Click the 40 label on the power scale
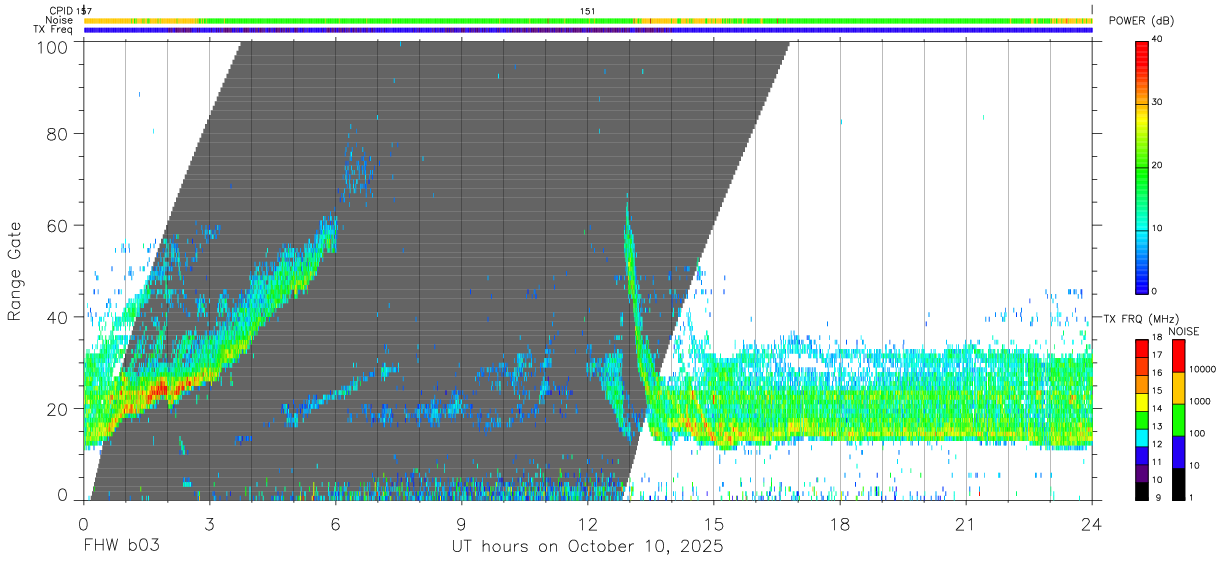The height and width of the screenshot is (567, 1228). click(1158, 40)
